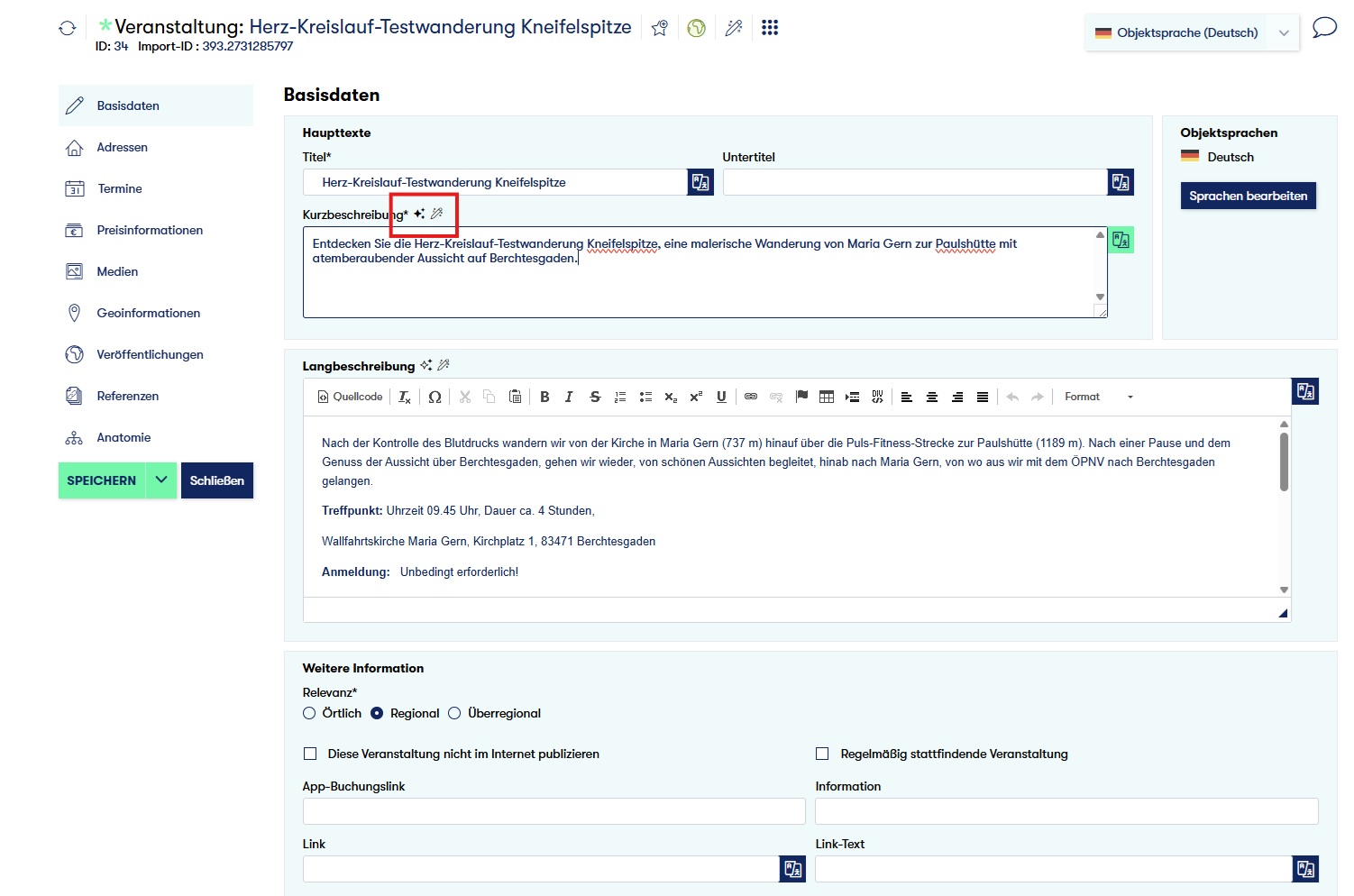Open the Objektsprache (Deutsch) dropdown
1354x896 pixels.
(x=1192, y=32)
